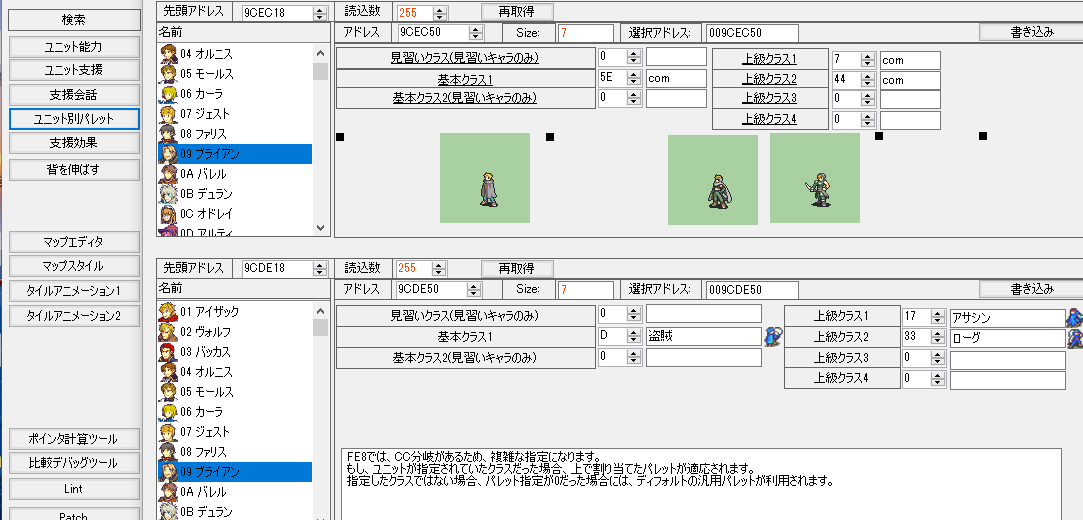This screenshot has width=1083, height=520.
Task: Select 02 ヴォルフ portrait in lower list
Action: 168,331
